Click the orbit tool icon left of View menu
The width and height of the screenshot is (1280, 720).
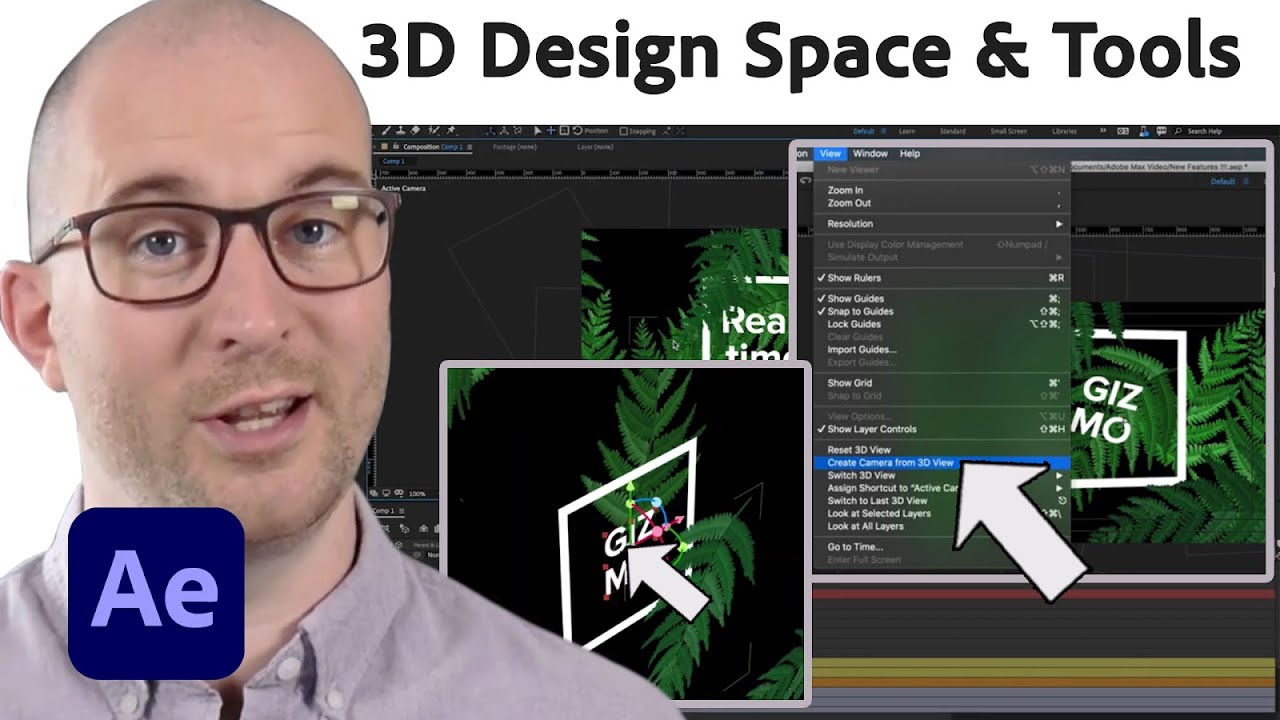tap(805, 182)
